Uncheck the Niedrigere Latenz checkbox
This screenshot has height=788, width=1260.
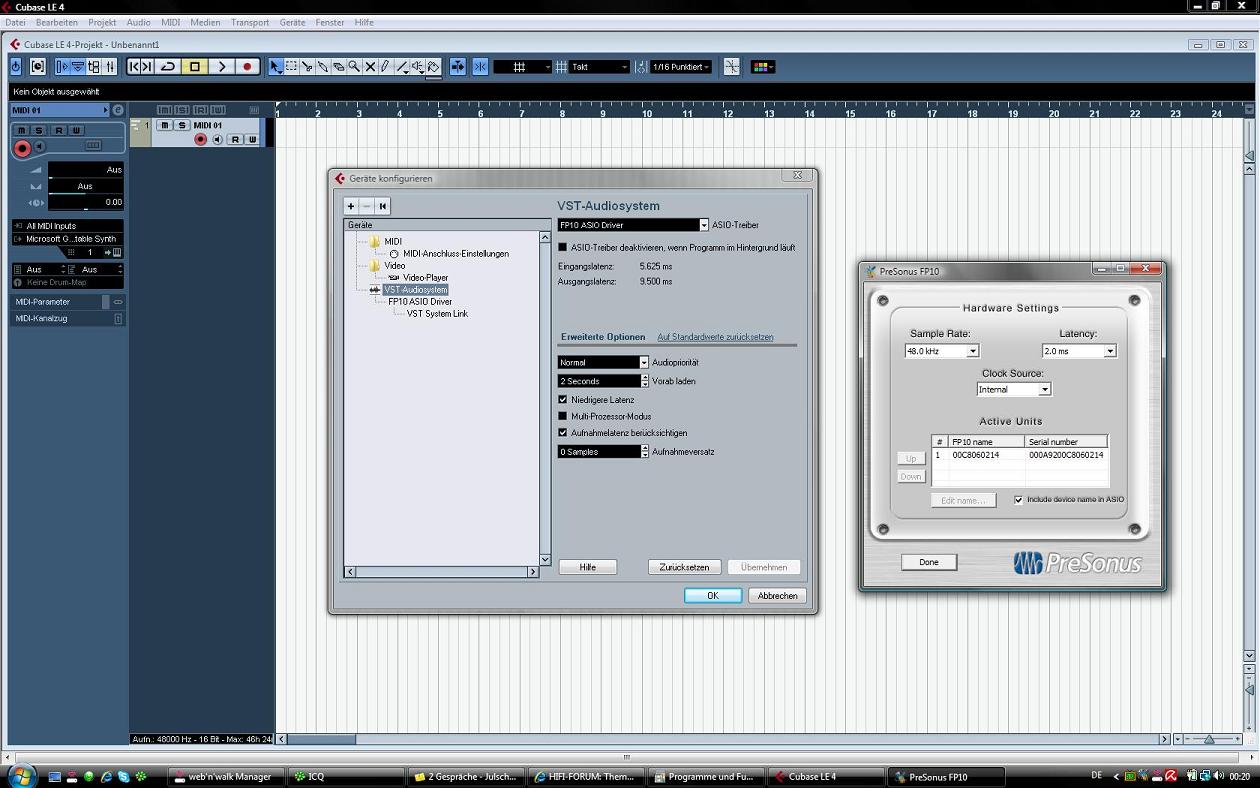pyautogui.click(x=562, y=399)
